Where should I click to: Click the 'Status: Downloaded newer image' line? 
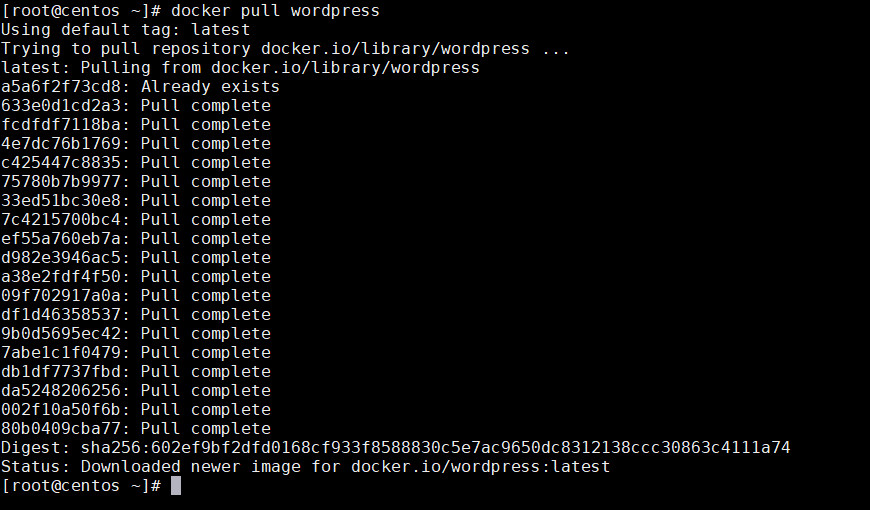[305, 467]
